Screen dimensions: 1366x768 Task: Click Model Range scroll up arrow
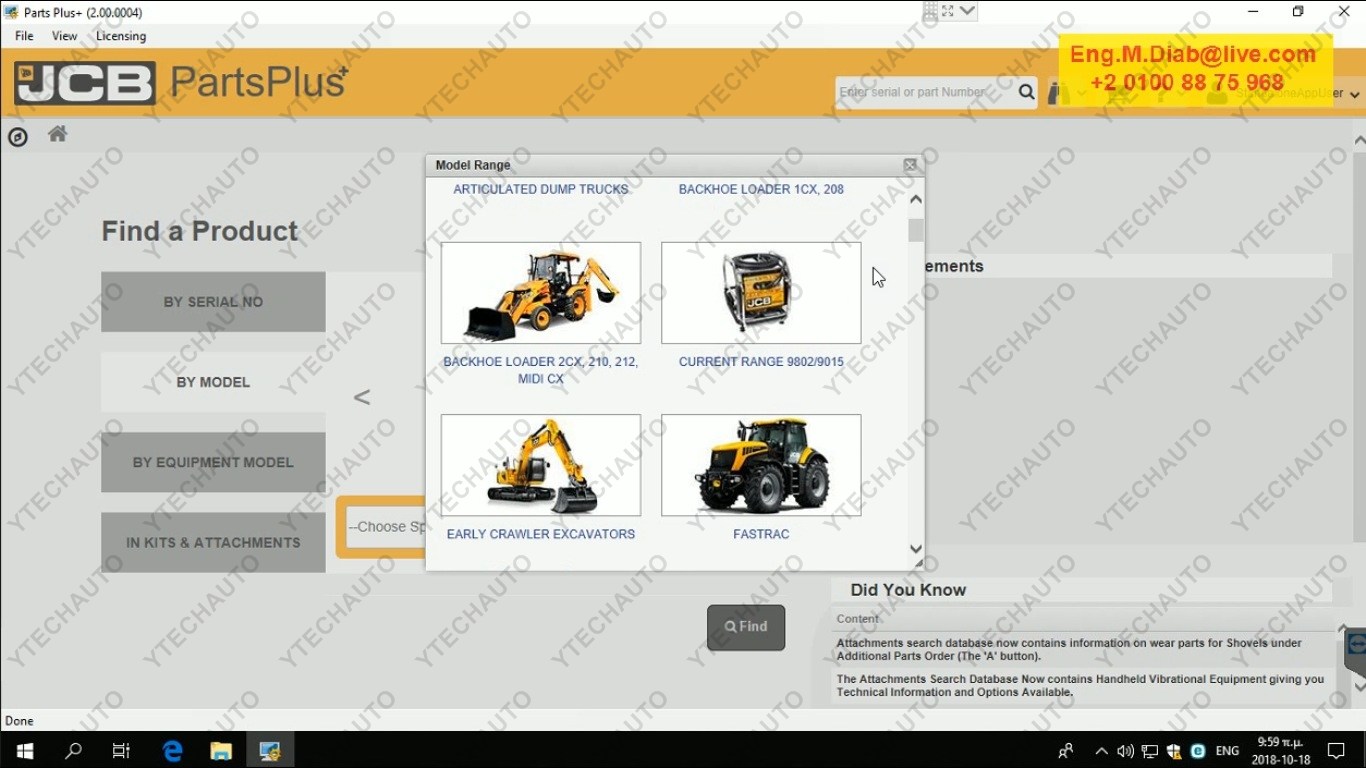[x=916, y=199]
